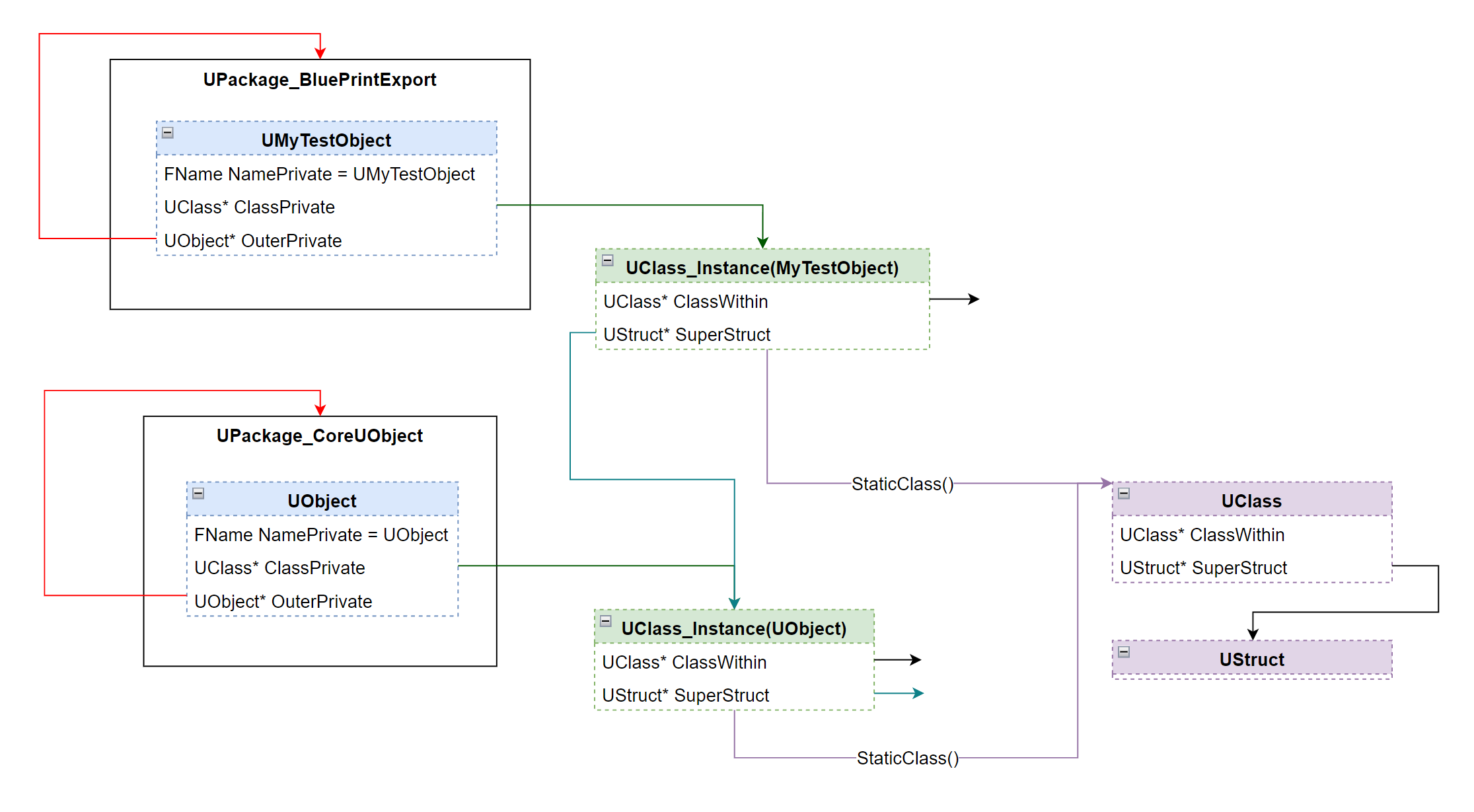Collapse the UStruct box

tap(1124, 652)
